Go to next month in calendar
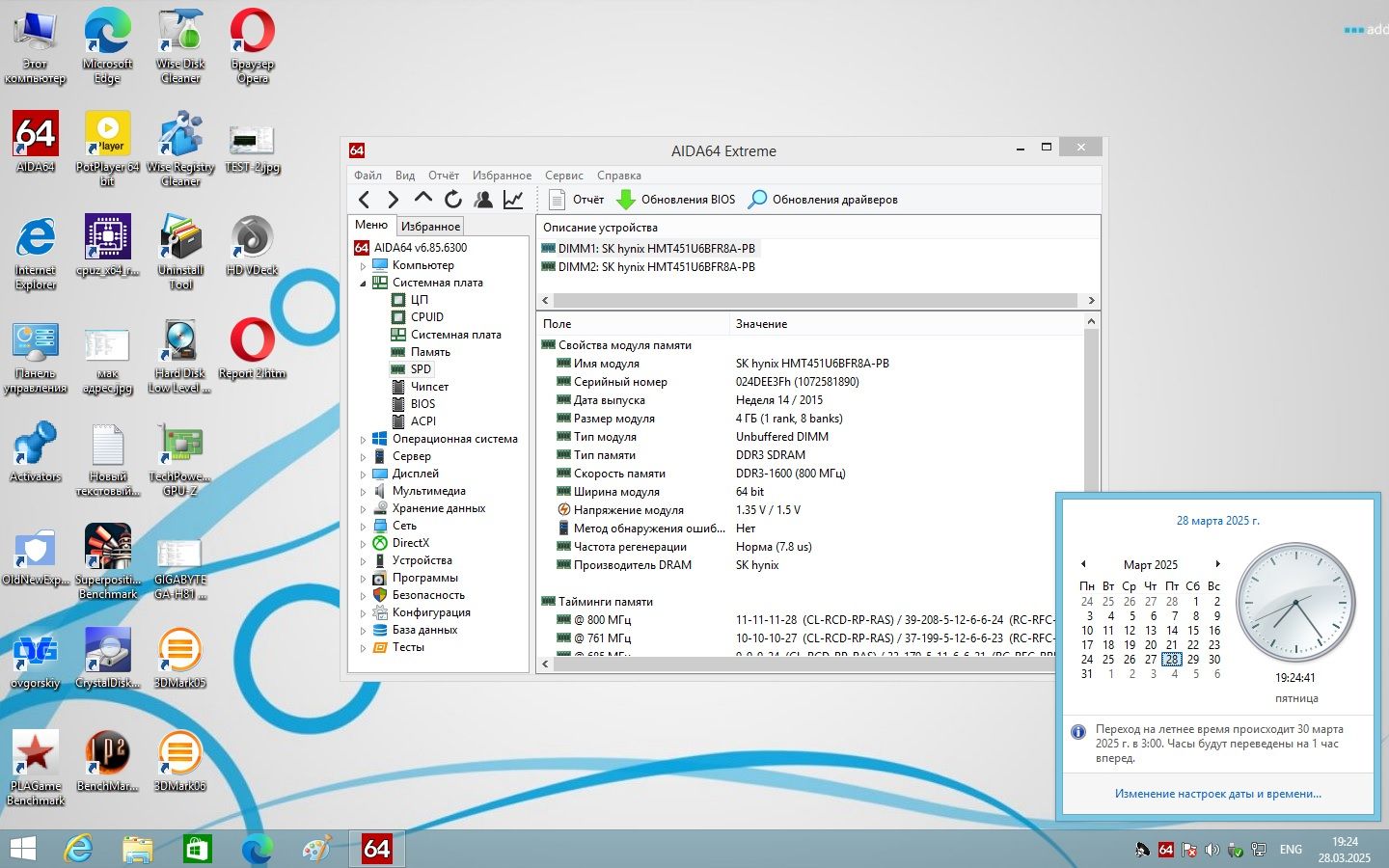 coord(1217,564)
